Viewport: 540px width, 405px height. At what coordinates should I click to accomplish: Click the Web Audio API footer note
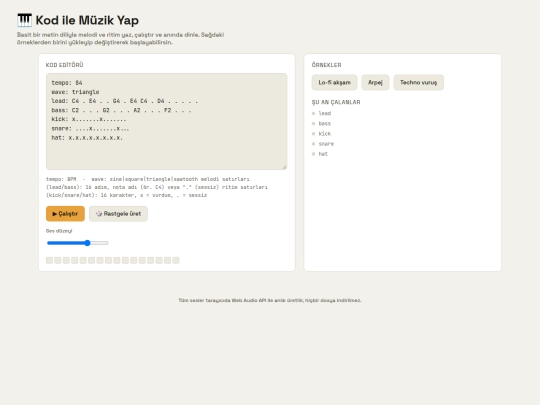270,300
